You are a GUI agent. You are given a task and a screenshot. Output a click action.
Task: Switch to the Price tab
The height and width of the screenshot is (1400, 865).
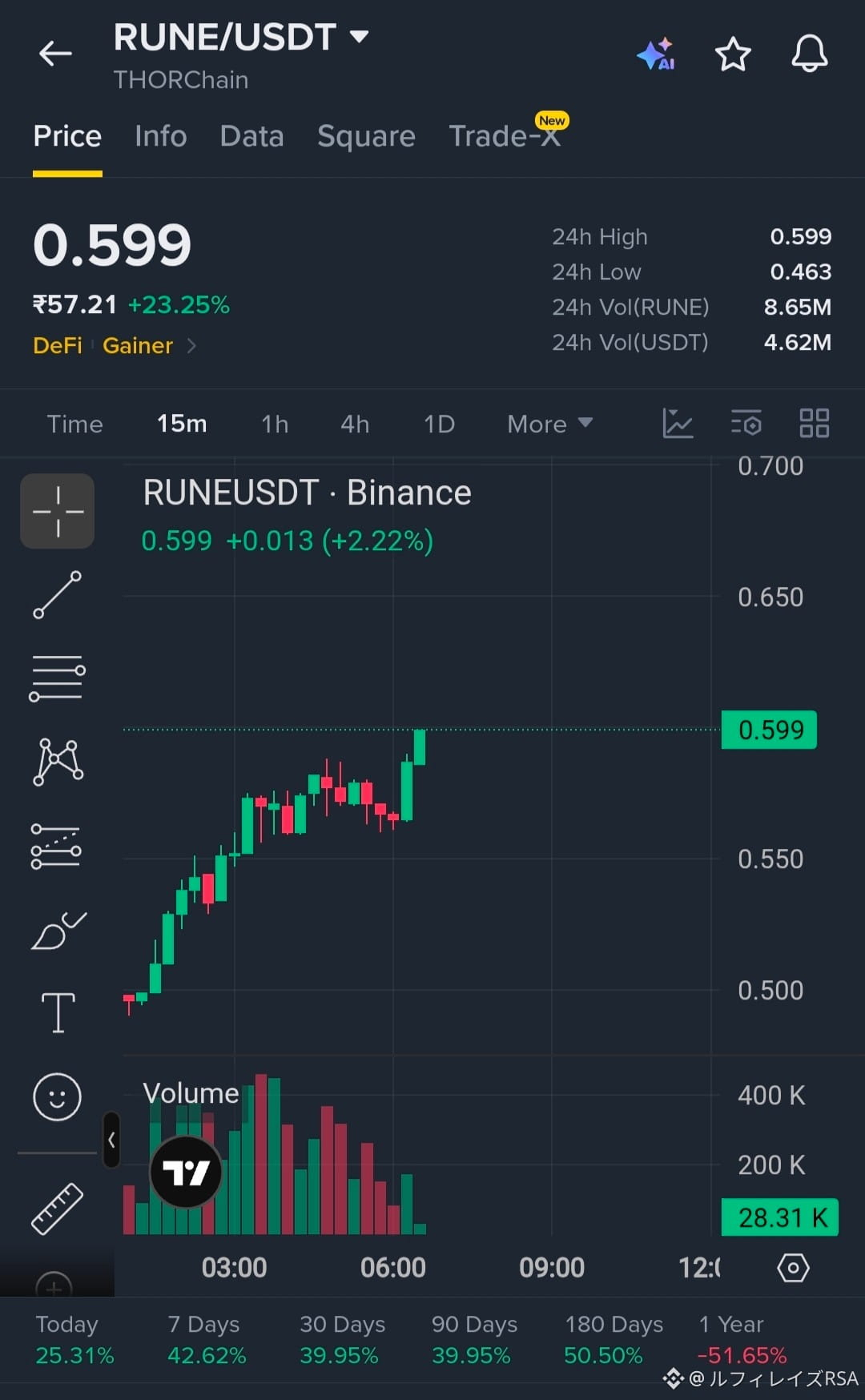(67, 136)
